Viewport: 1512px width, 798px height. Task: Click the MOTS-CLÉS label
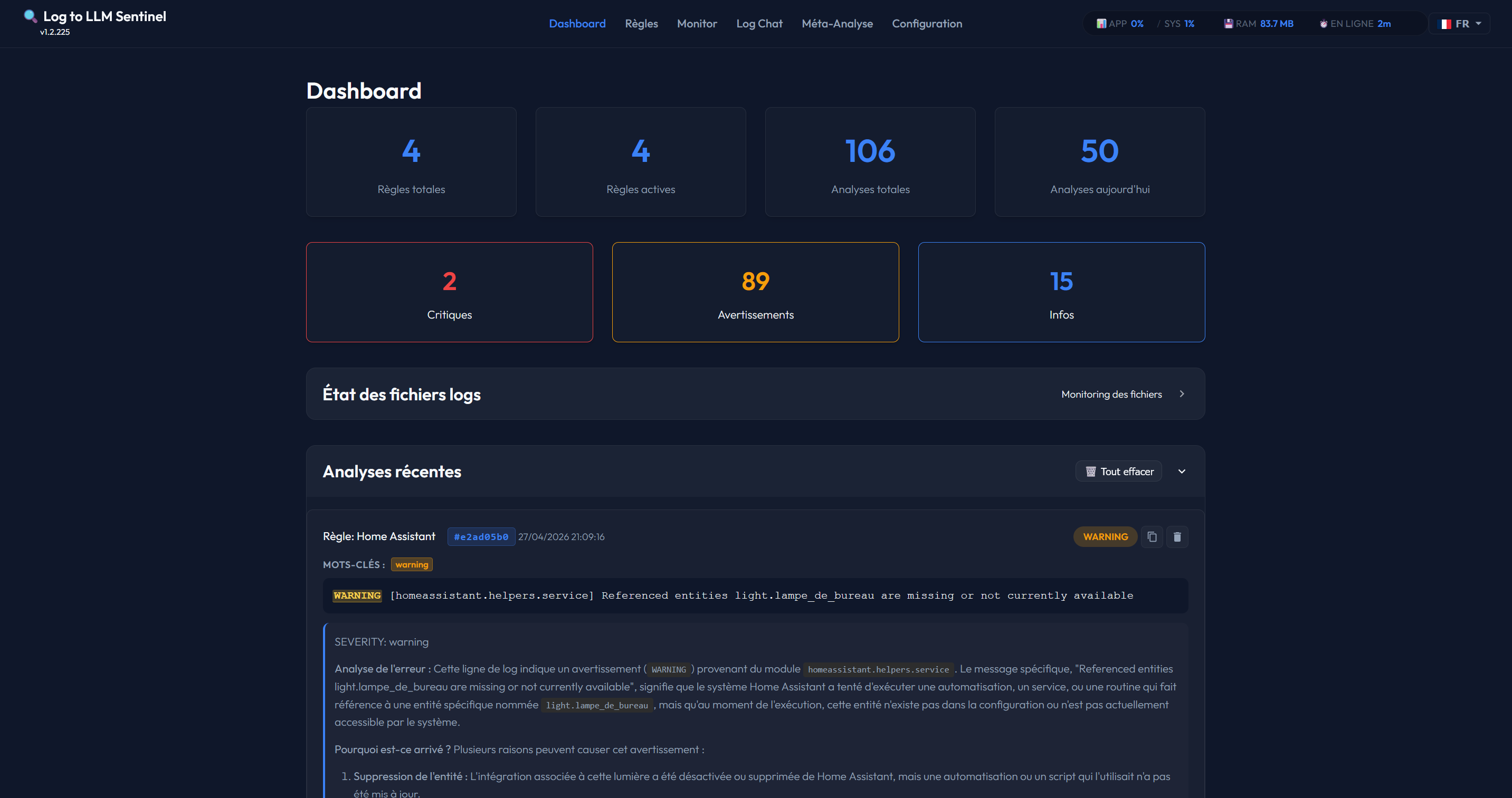(354, 564)
